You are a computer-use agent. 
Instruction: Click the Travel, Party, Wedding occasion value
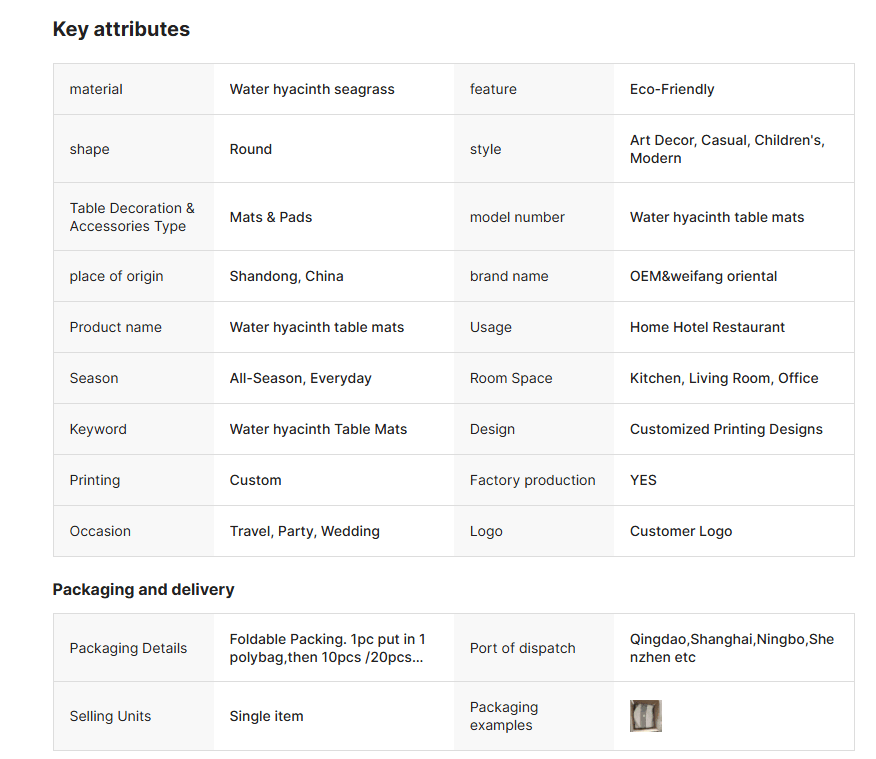click(304, 531)
